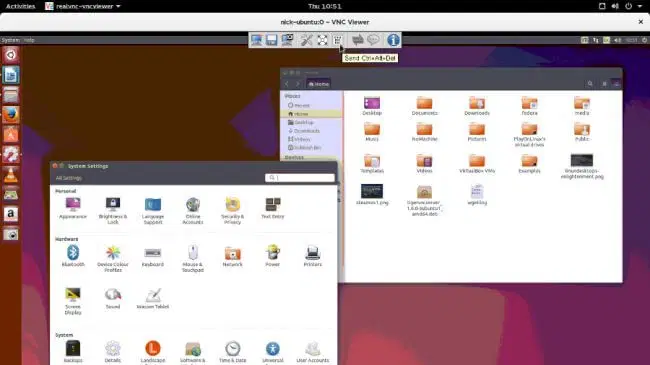
Task: Open Appearance in System Settings
Action: point(73,208)
